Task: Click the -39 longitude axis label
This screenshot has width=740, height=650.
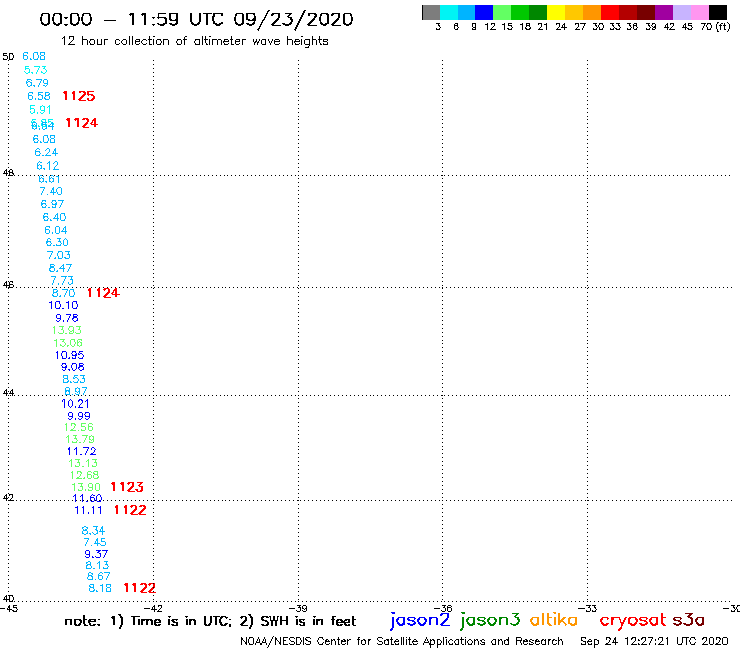Action: pos(298,609)
